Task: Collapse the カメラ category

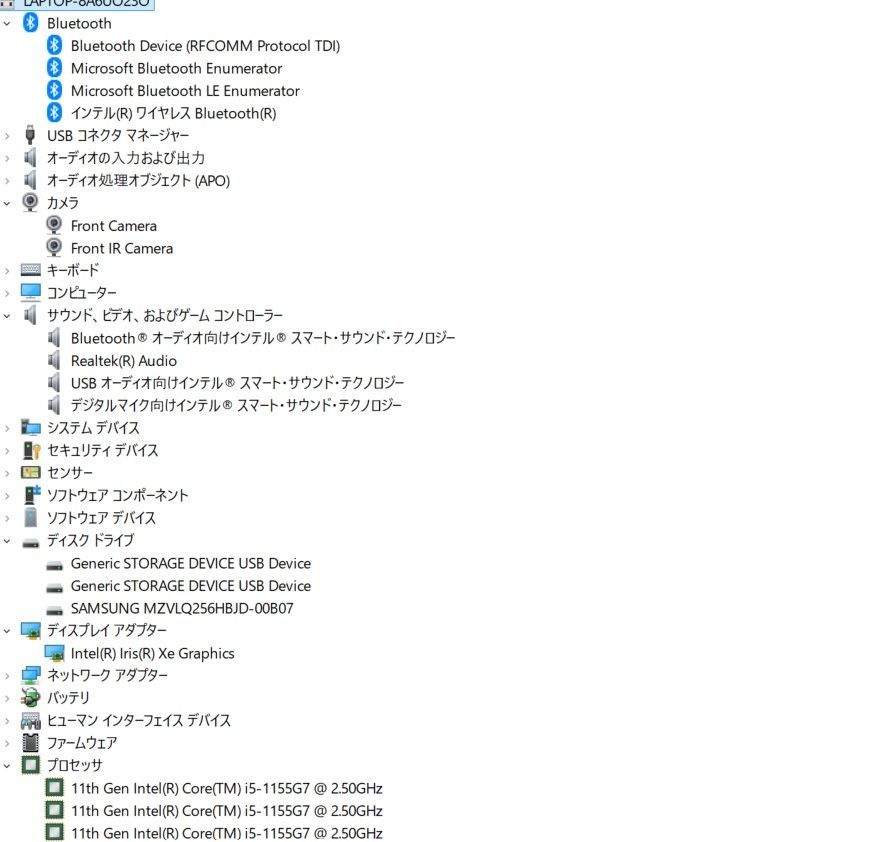Action: coord(7,203)
